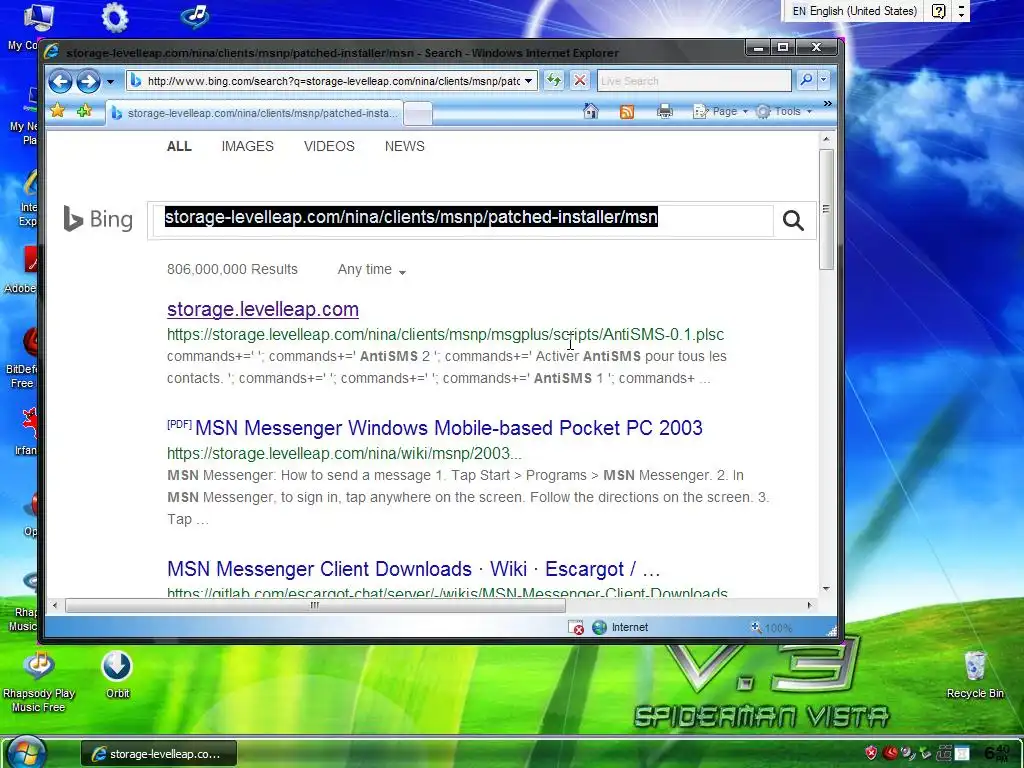Click the red shield tray icon
Image resolution: width=1024 pixels, height=768 pixels.
pyautogui.click(x=871, y=753)
